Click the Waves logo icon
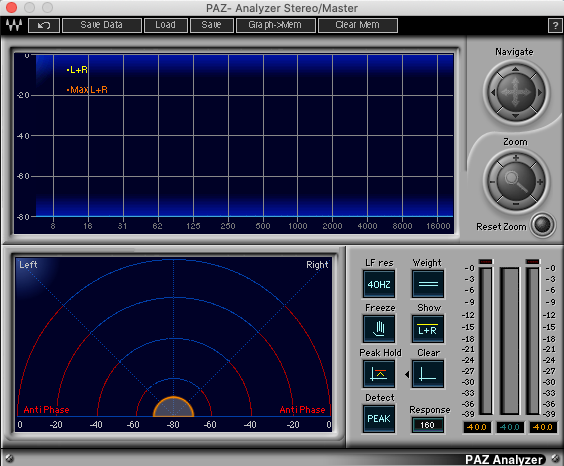Screen dimensions: 564x466 click(x=14, y=25)
